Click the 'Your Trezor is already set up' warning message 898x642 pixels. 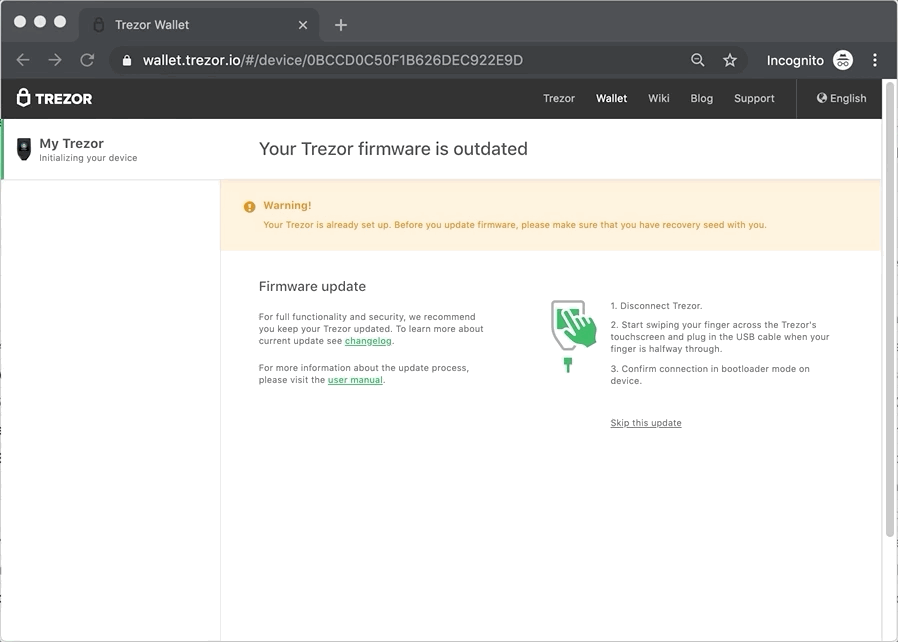tap(514, 224)
